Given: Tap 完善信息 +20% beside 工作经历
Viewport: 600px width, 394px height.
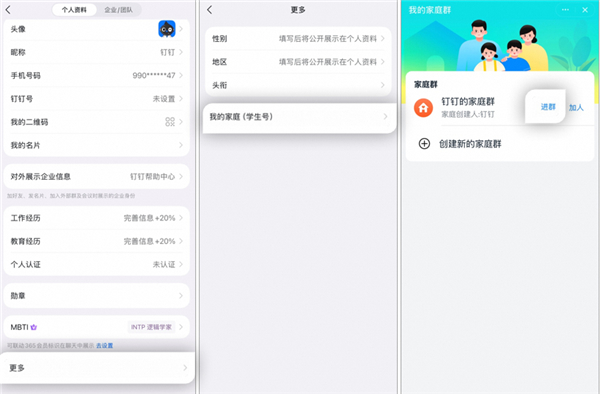Looking at the screenshot, I should [149, 218].
